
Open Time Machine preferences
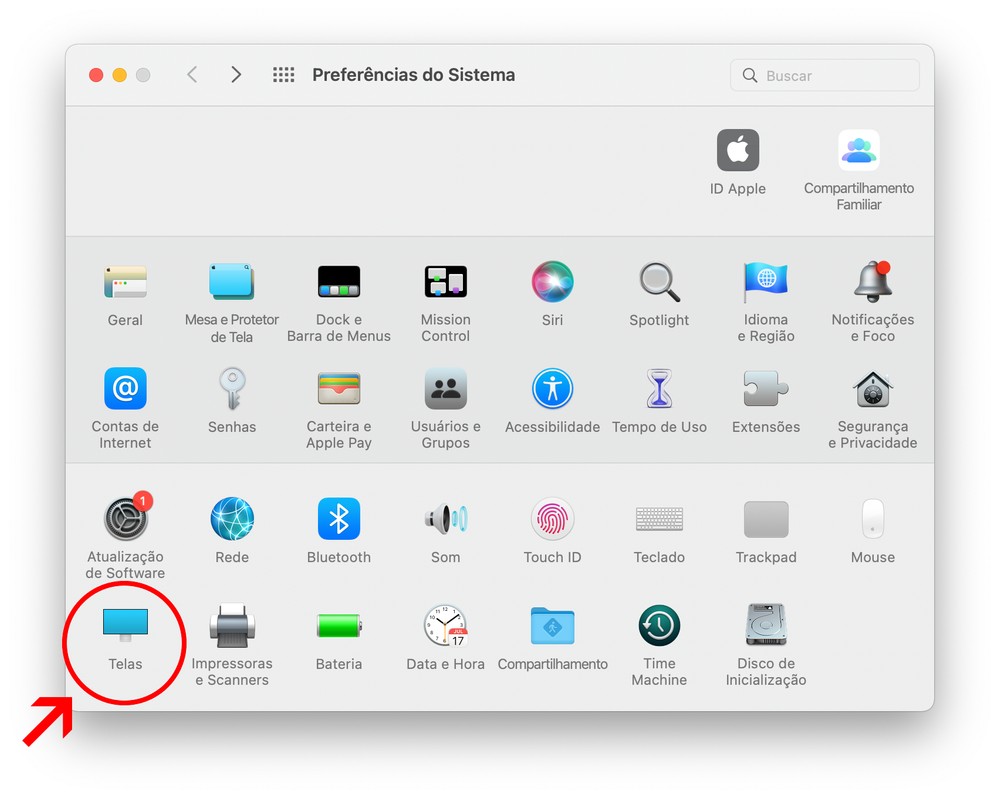(659, 625)
